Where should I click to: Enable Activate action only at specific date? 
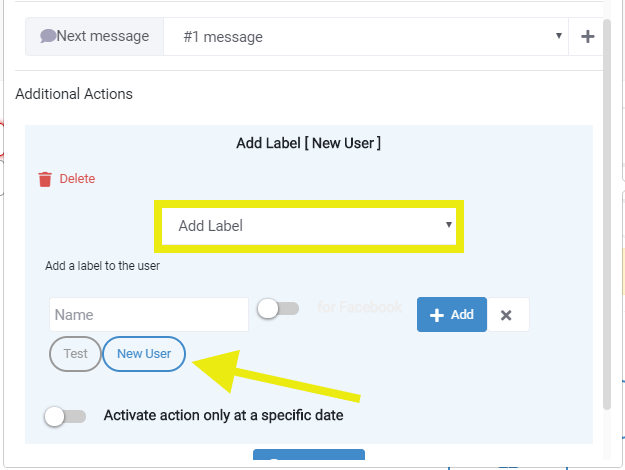click(x=65, y=416)
